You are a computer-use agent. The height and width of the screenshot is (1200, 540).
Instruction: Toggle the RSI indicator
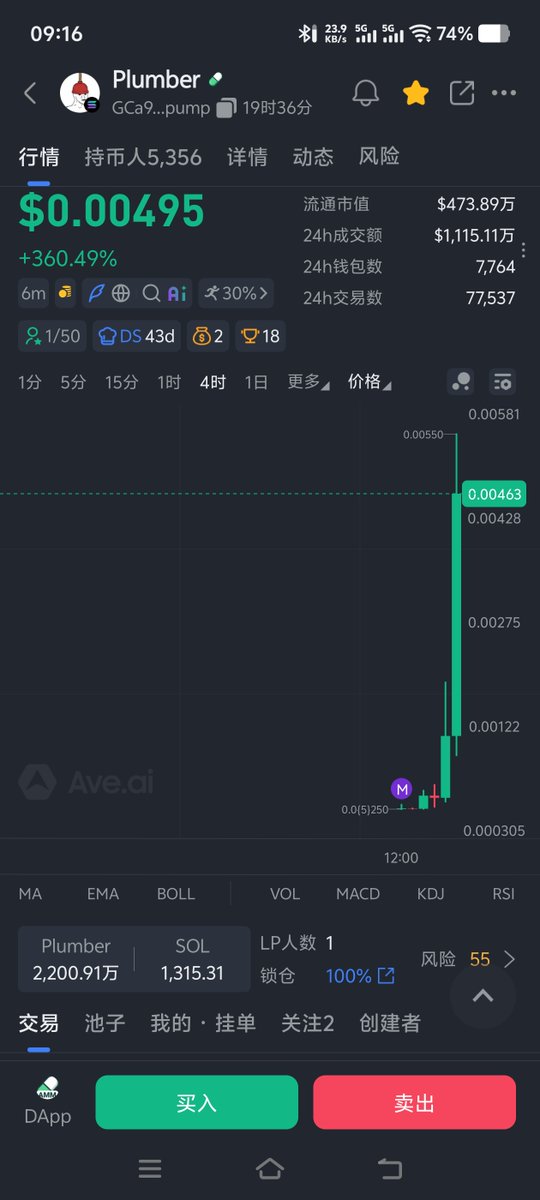[x=504, y=894]
